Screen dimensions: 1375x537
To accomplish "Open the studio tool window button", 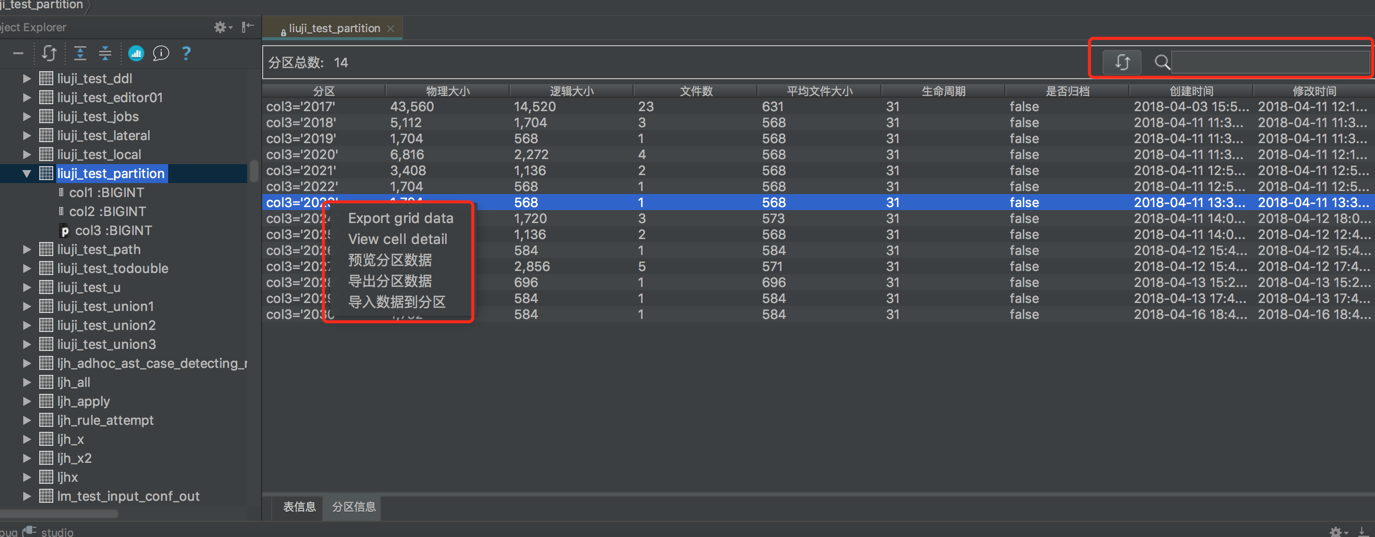I will coord(48,532).
